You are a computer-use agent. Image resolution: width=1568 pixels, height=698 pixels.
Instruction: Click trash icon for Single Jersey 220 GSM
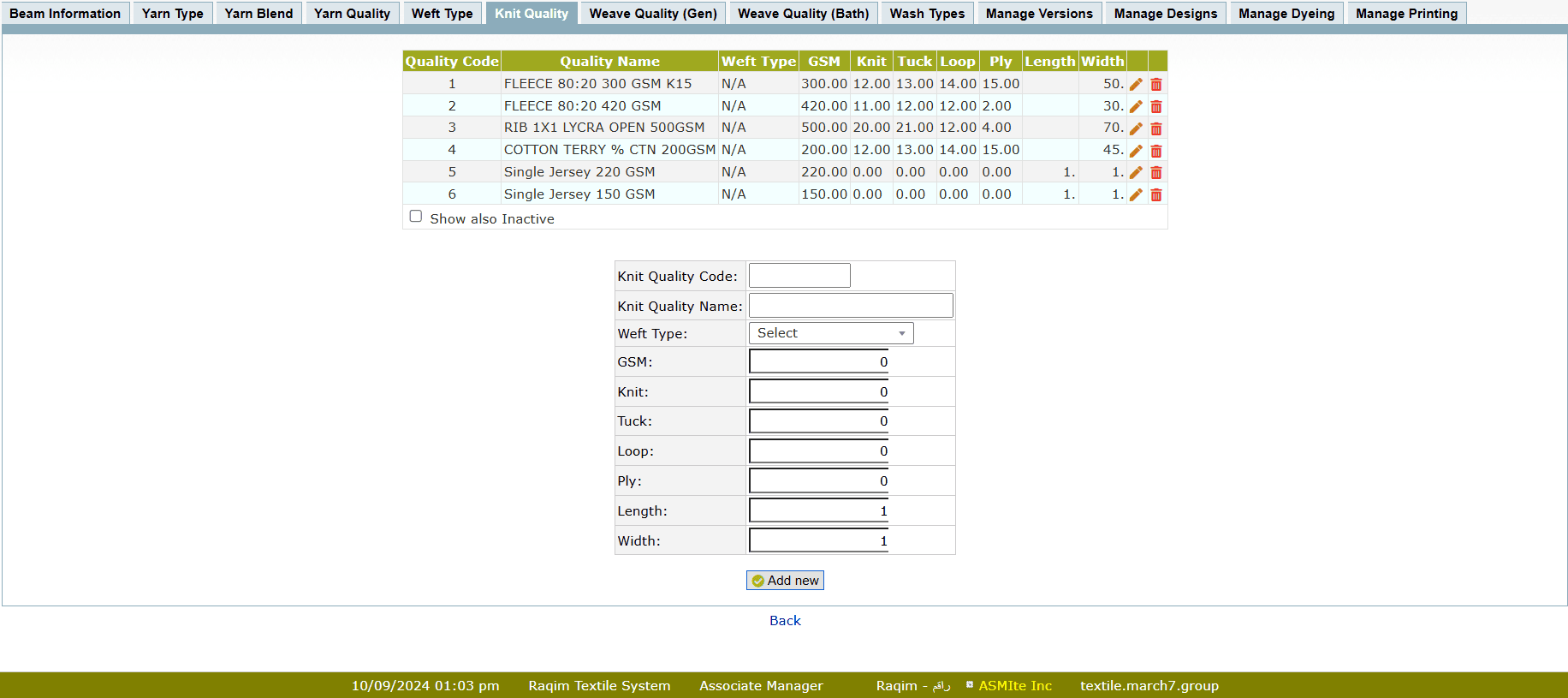click(1156, 172)
